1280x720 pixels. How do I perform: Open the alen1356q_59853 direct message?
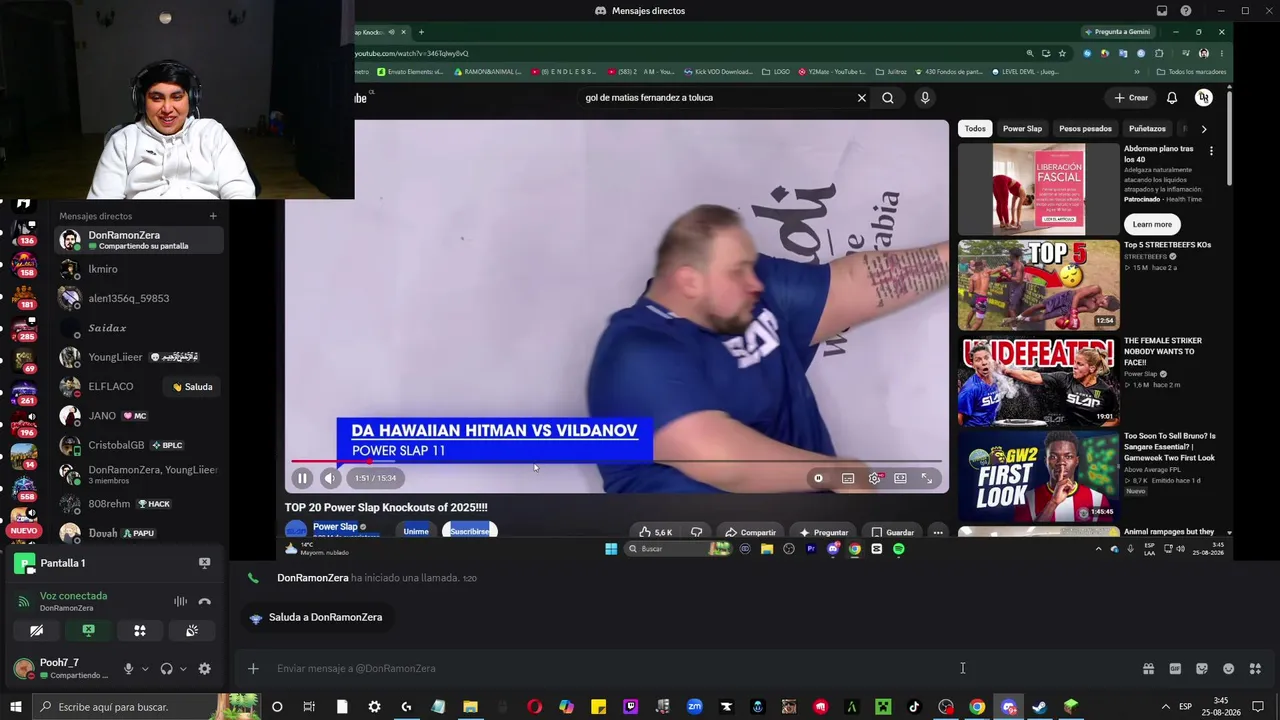click(x=140, y=298)
